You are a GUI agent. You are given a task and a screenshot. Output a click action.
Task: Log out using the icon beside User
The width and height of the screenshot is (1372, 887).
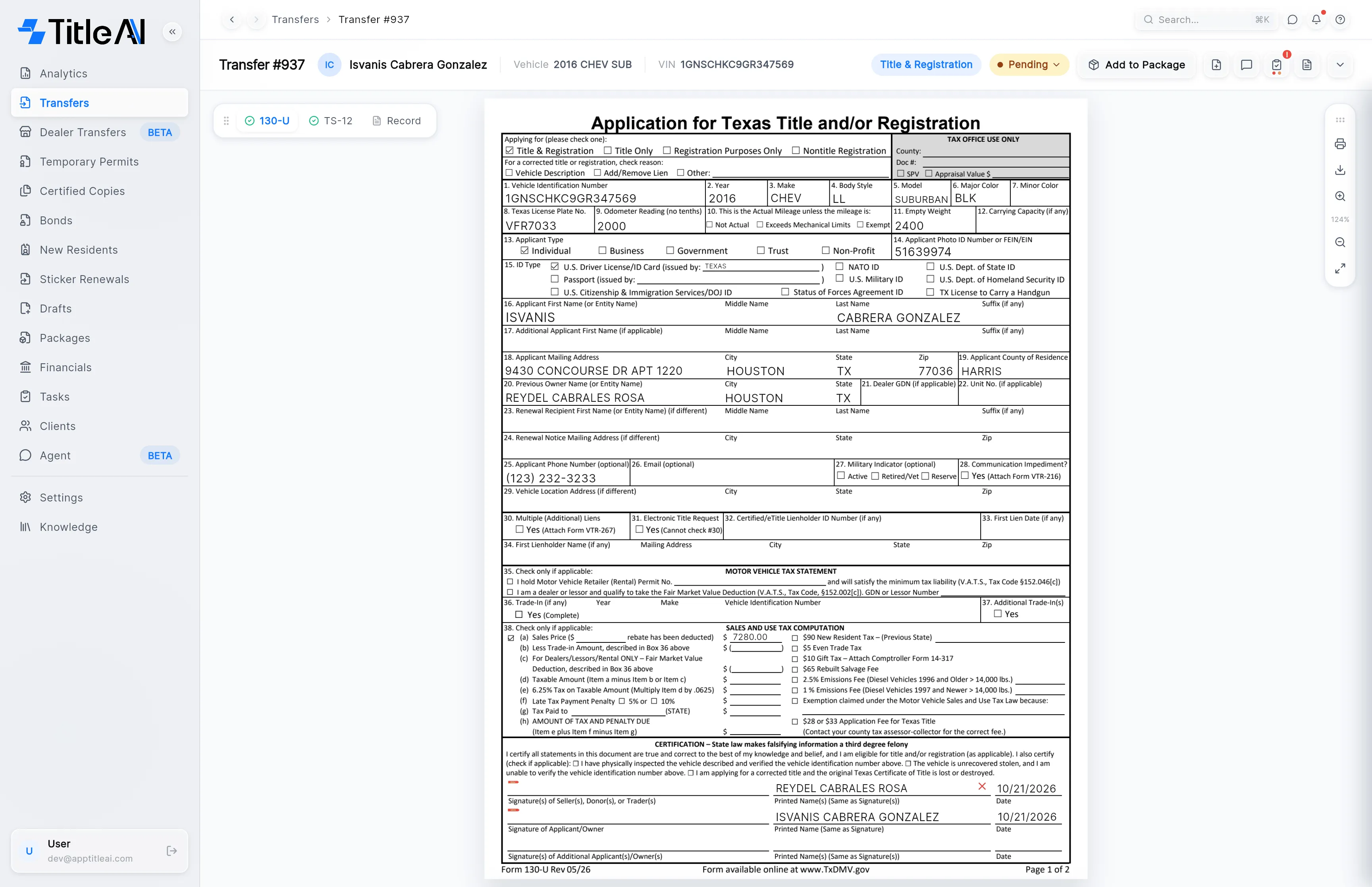pos(171,851)
